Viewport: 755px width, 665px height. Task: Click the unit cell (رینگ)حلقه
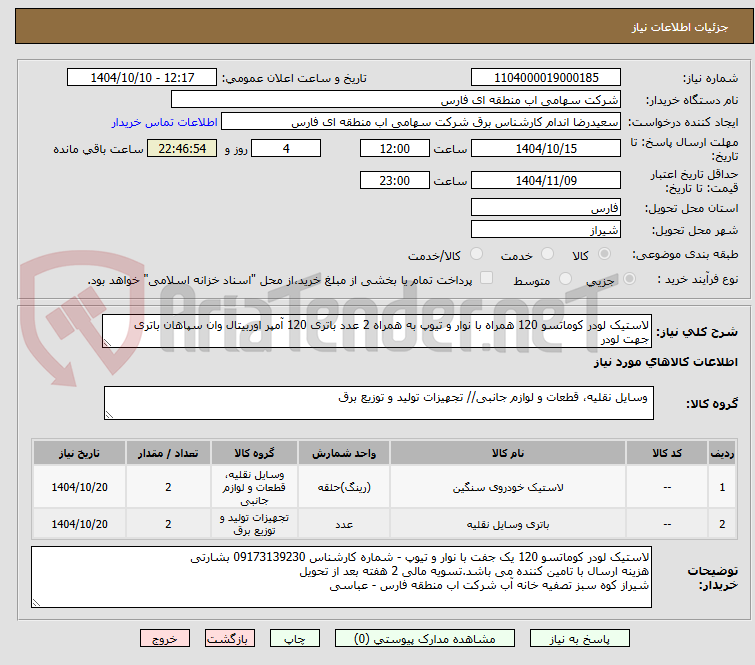click(x=344, y=487)
